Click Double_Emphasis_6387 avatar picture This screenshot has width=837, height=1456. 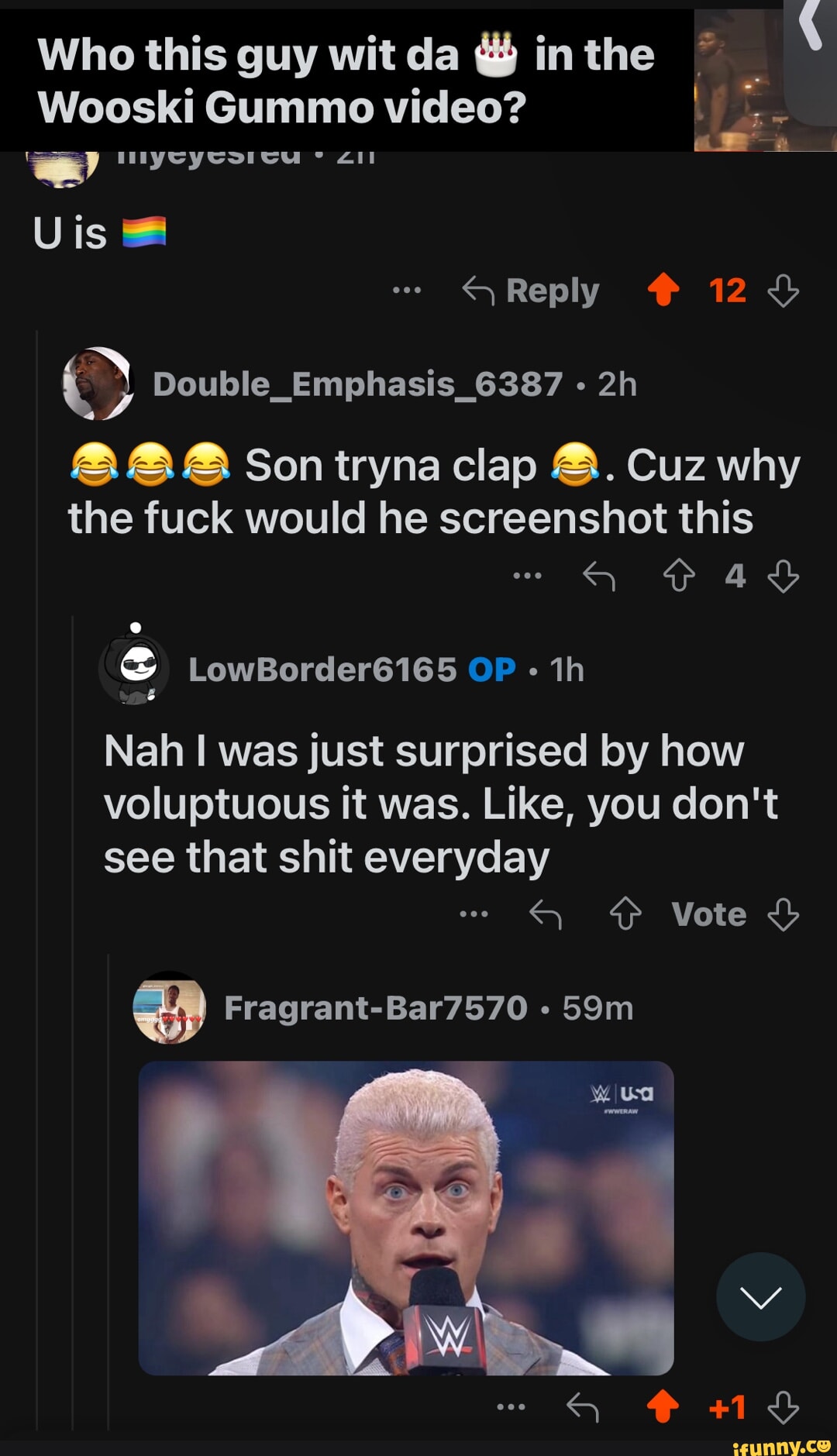(98, 384)
